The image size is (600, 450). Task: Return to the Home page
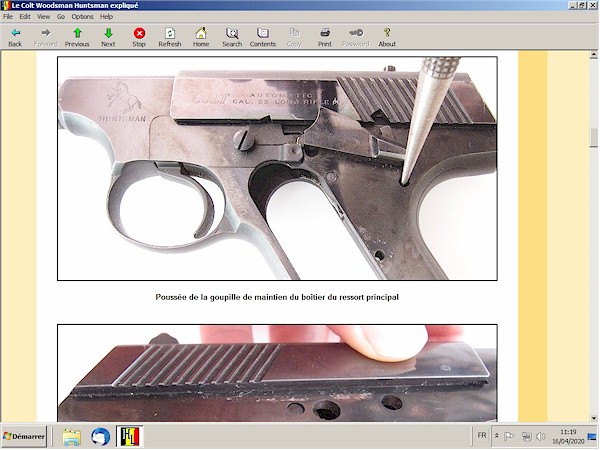201,37
